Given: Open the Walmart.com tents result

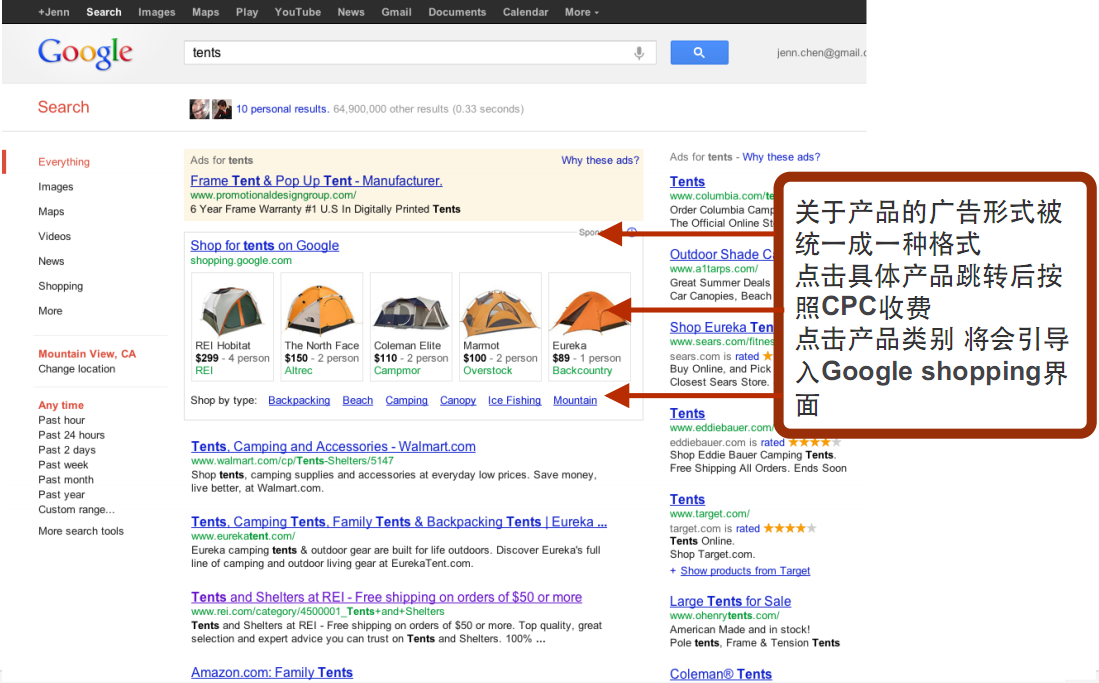Looking at the screenshot, I should (333, 447).
